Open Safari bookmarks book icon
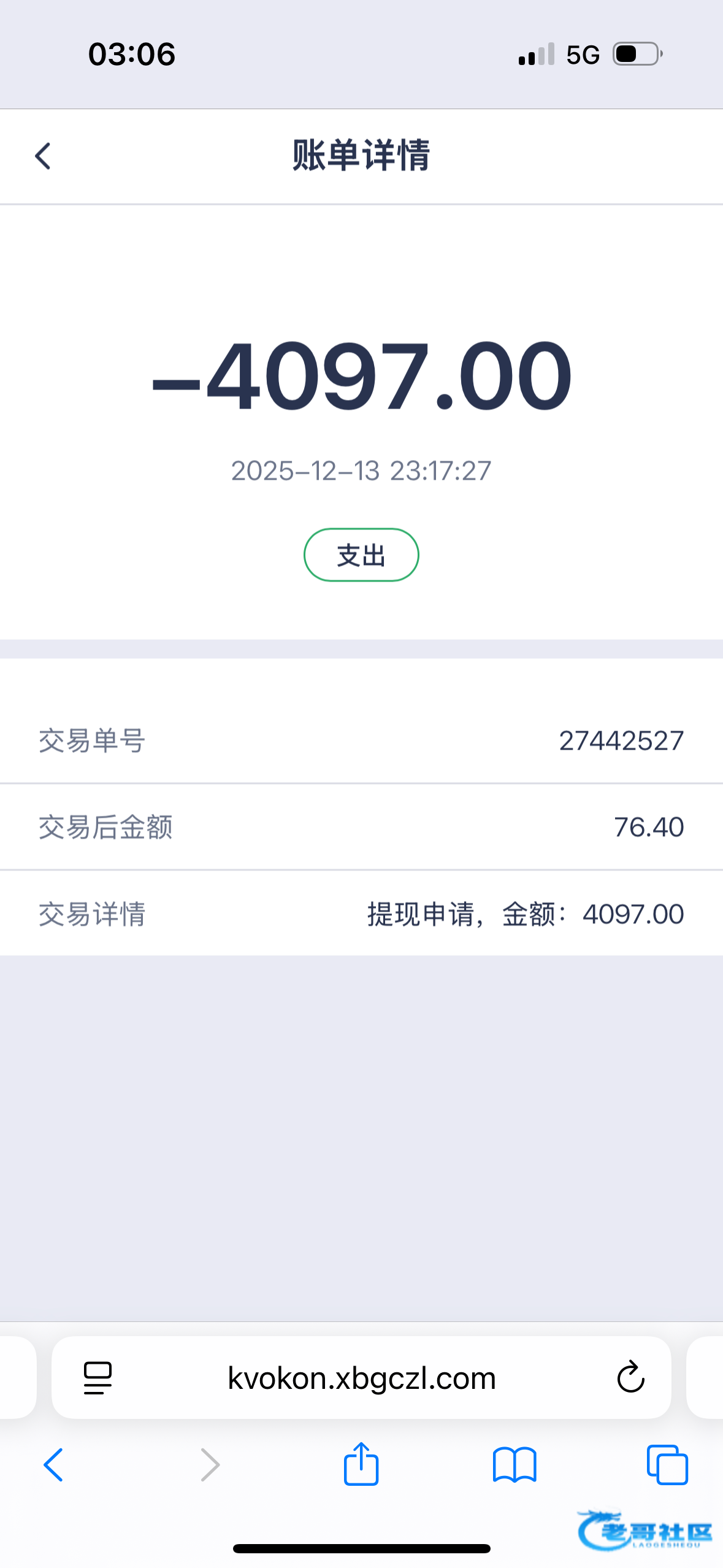Image resolution: width=723 pixels, height=1568 pixels. coord(515,1465)
